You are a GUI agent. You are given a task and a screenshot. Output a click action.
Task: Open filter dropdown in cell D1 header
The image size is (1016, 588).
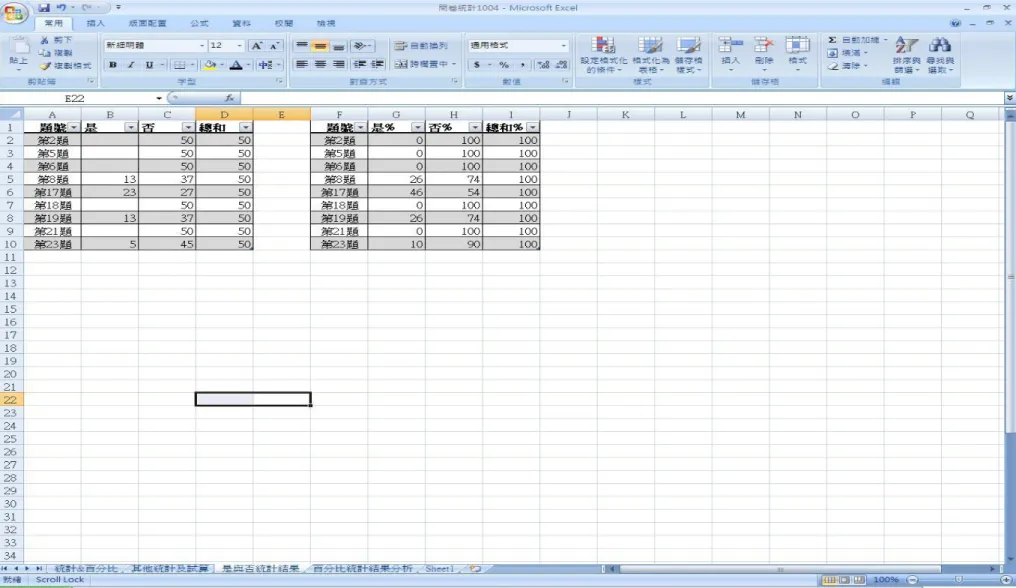[245, 128]
